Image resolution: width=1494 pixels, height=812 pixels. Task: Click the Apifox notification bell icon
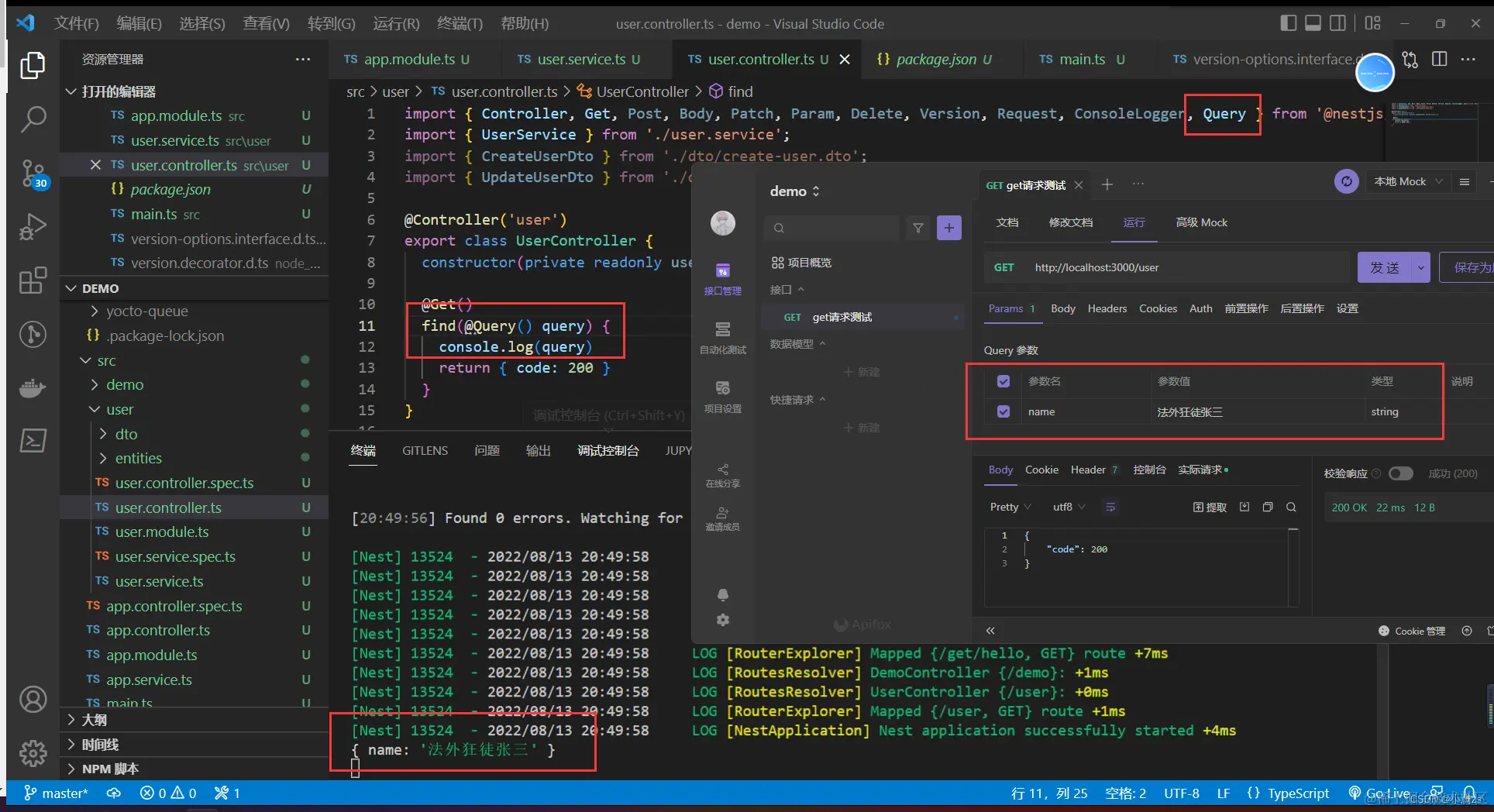723,595
